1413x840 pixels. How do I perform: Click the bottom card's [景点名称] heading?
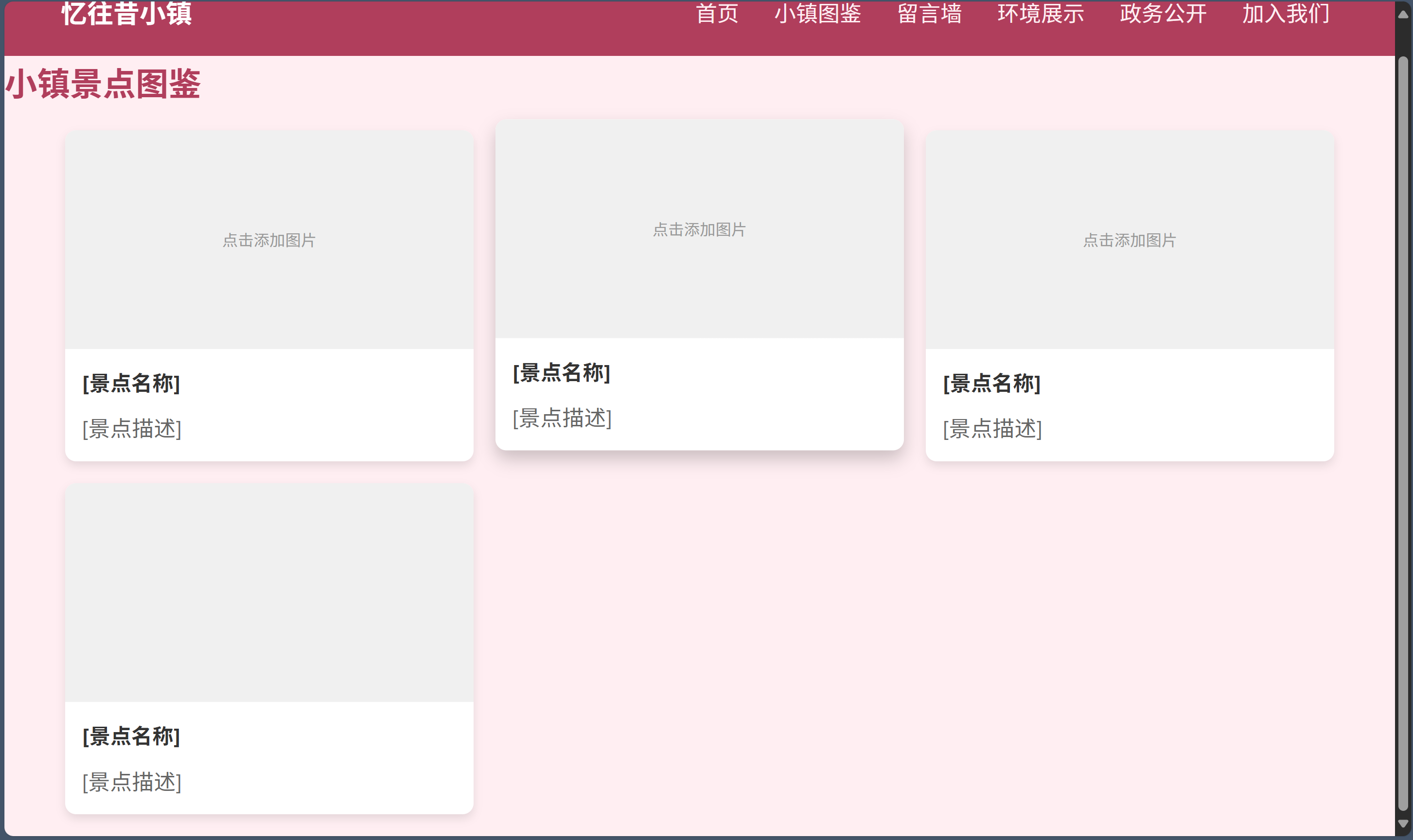pyautogui.click(x=131, y=736)
